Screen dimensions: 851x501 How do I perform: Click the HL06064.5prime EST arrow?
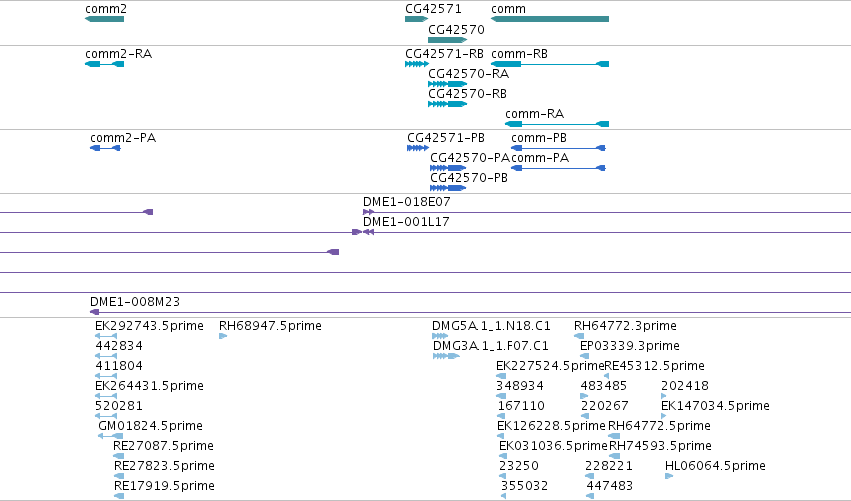669,476
